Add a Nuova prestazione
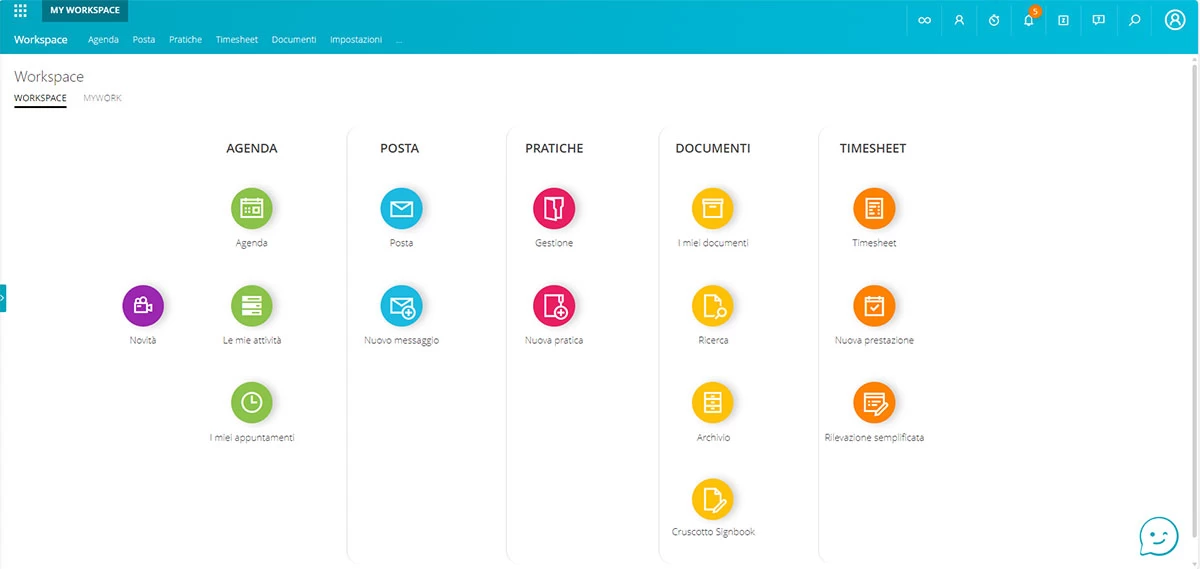1200x569 pixels. (x=874, y=306)
